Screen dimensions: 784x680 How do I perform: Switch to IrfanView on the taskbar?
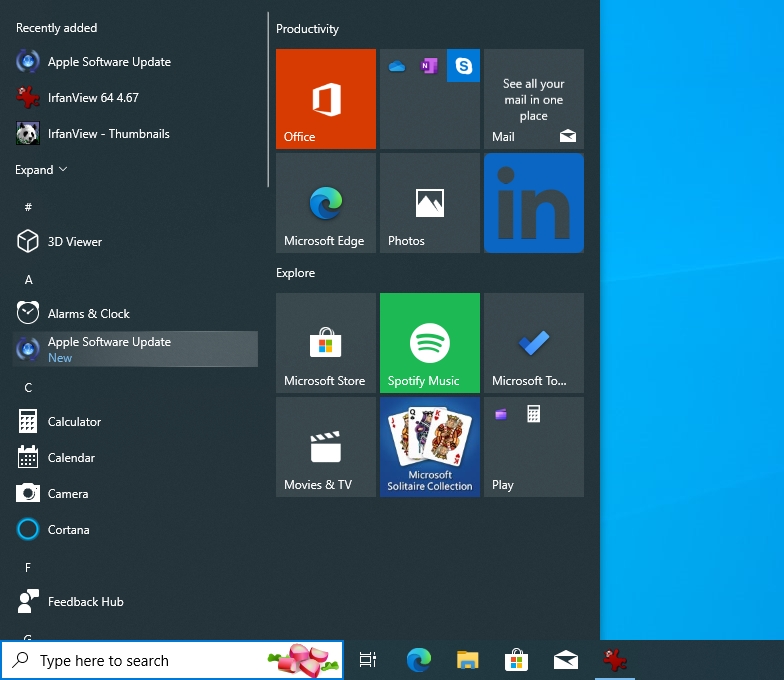(614, 660)
